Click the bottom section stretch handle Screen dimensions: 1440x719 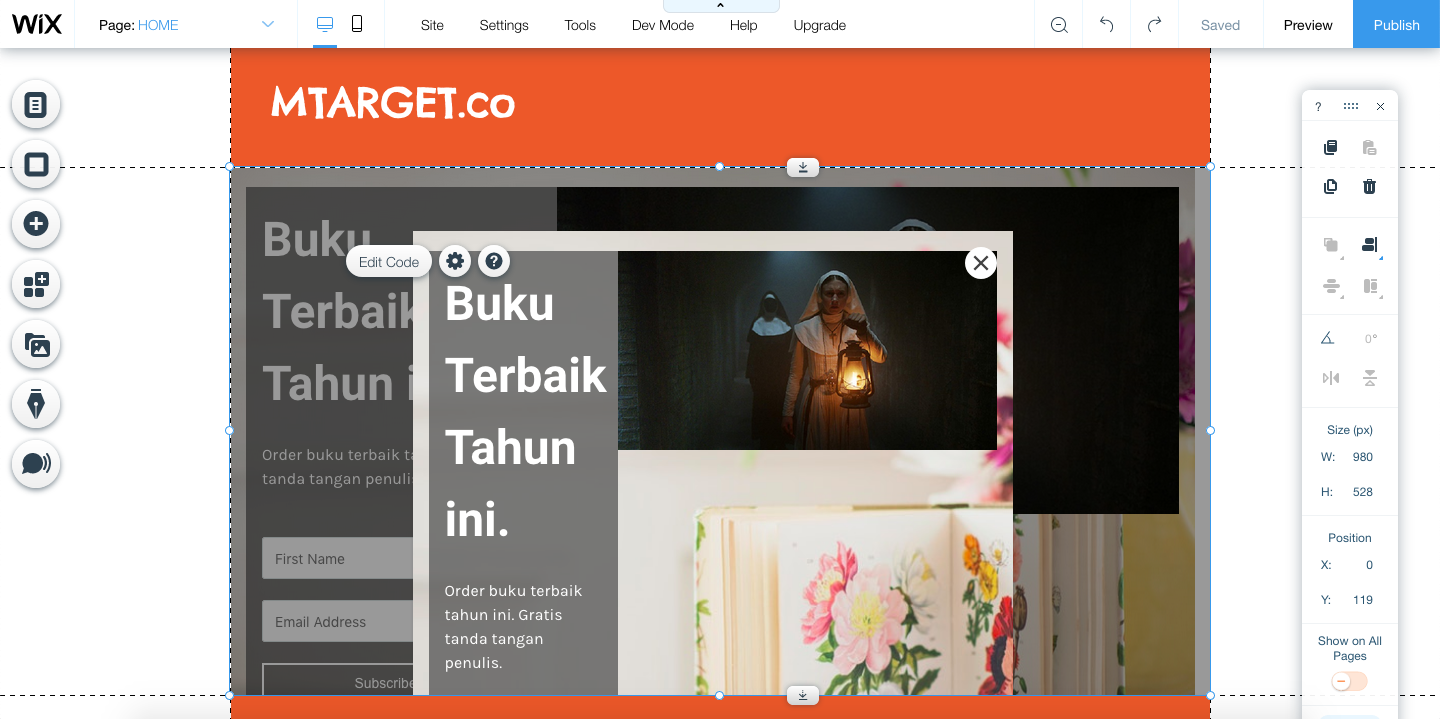(x=803, y=695)
